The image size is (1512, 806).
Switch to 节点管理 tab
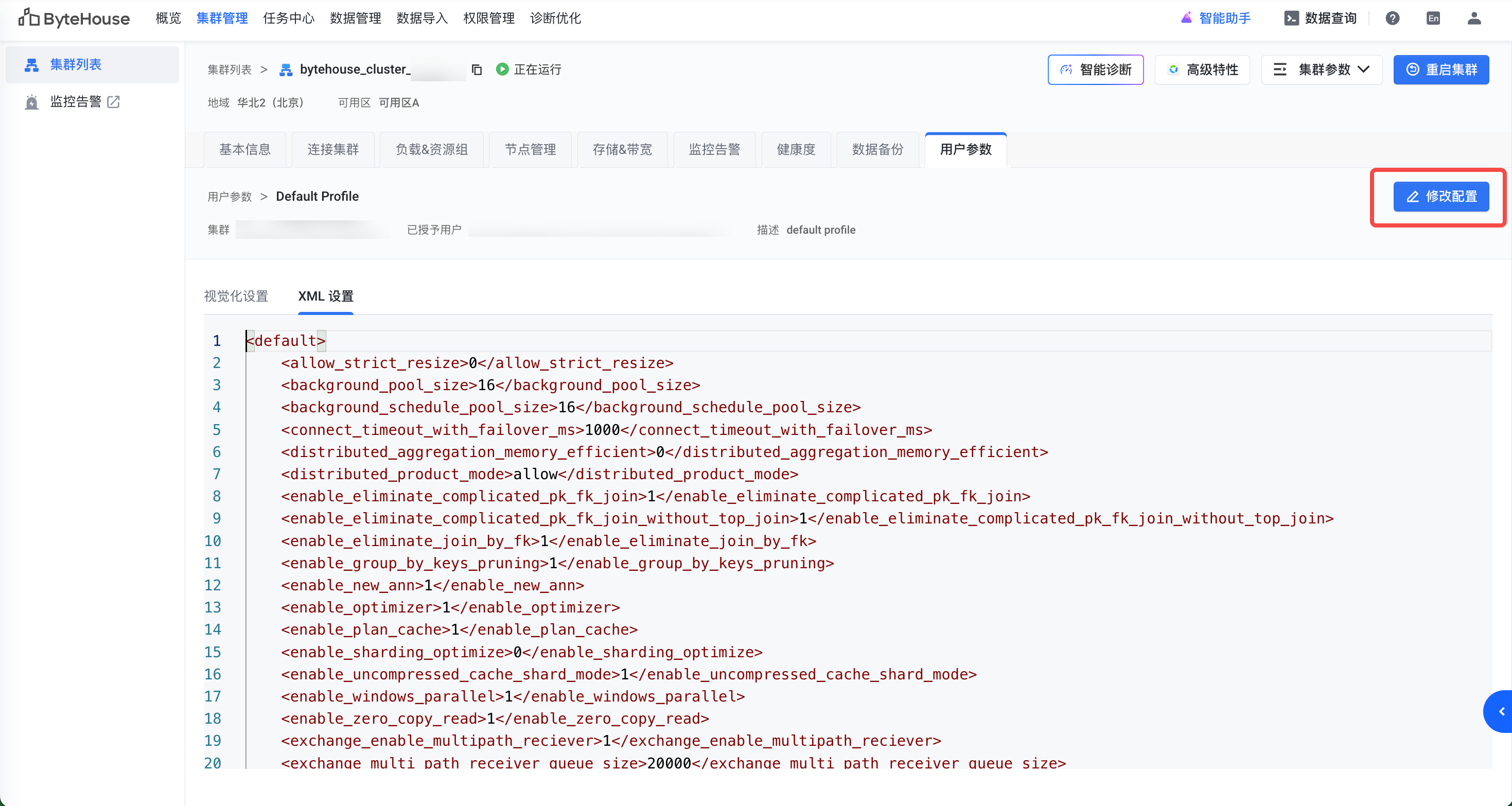530,150
